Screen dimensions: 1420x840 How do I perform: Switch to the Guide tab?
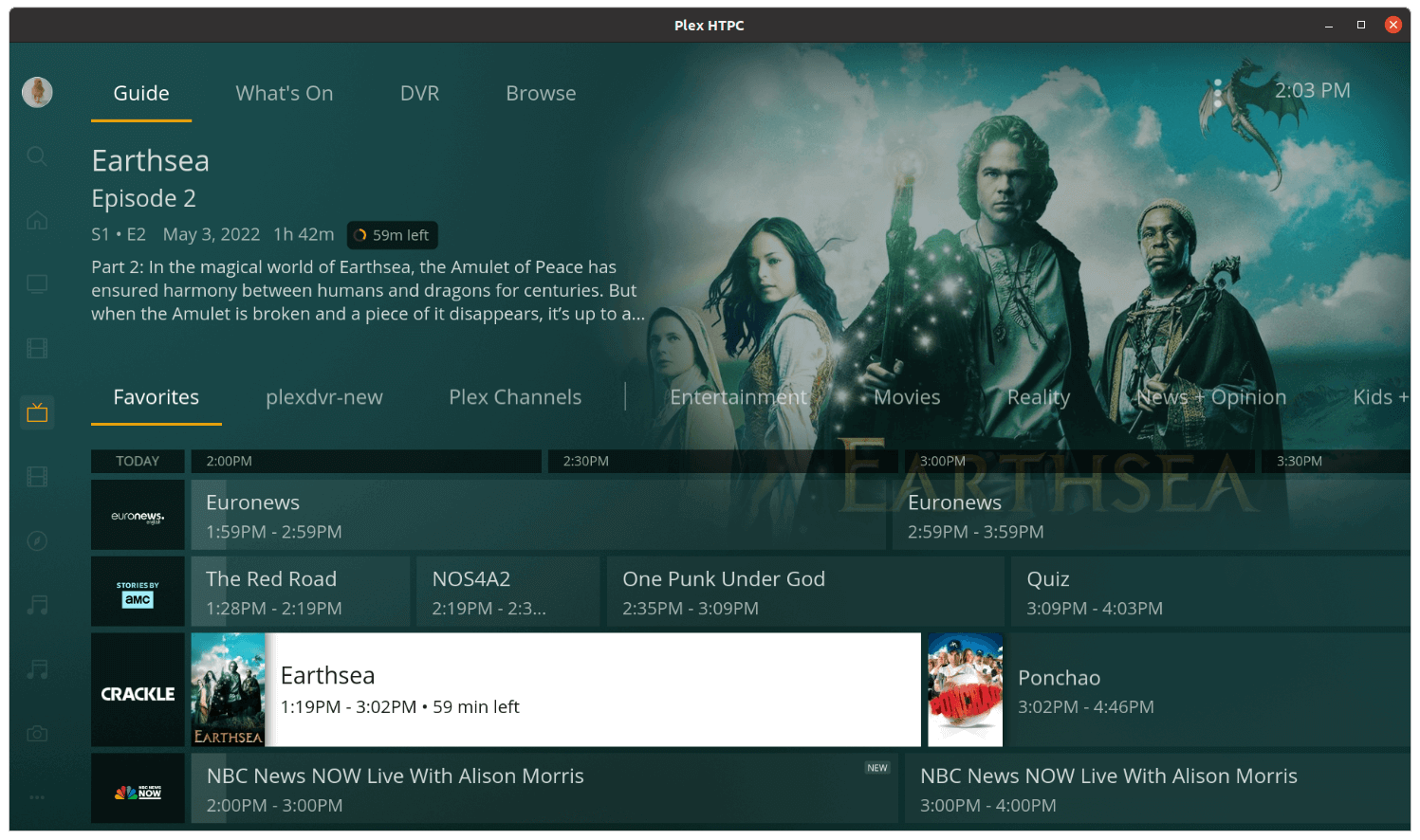(141, 94)
